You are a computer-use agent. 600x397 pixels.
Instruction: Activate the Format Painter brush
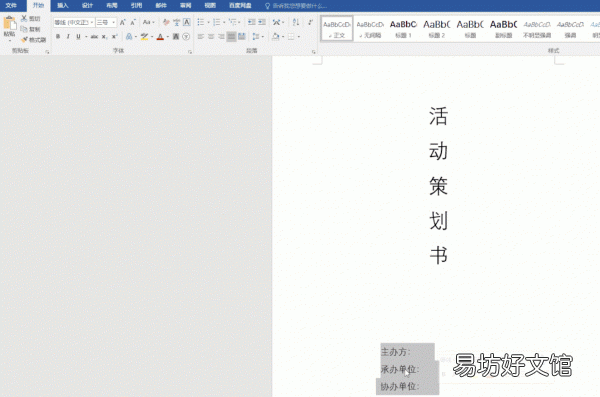pos(24,39)
